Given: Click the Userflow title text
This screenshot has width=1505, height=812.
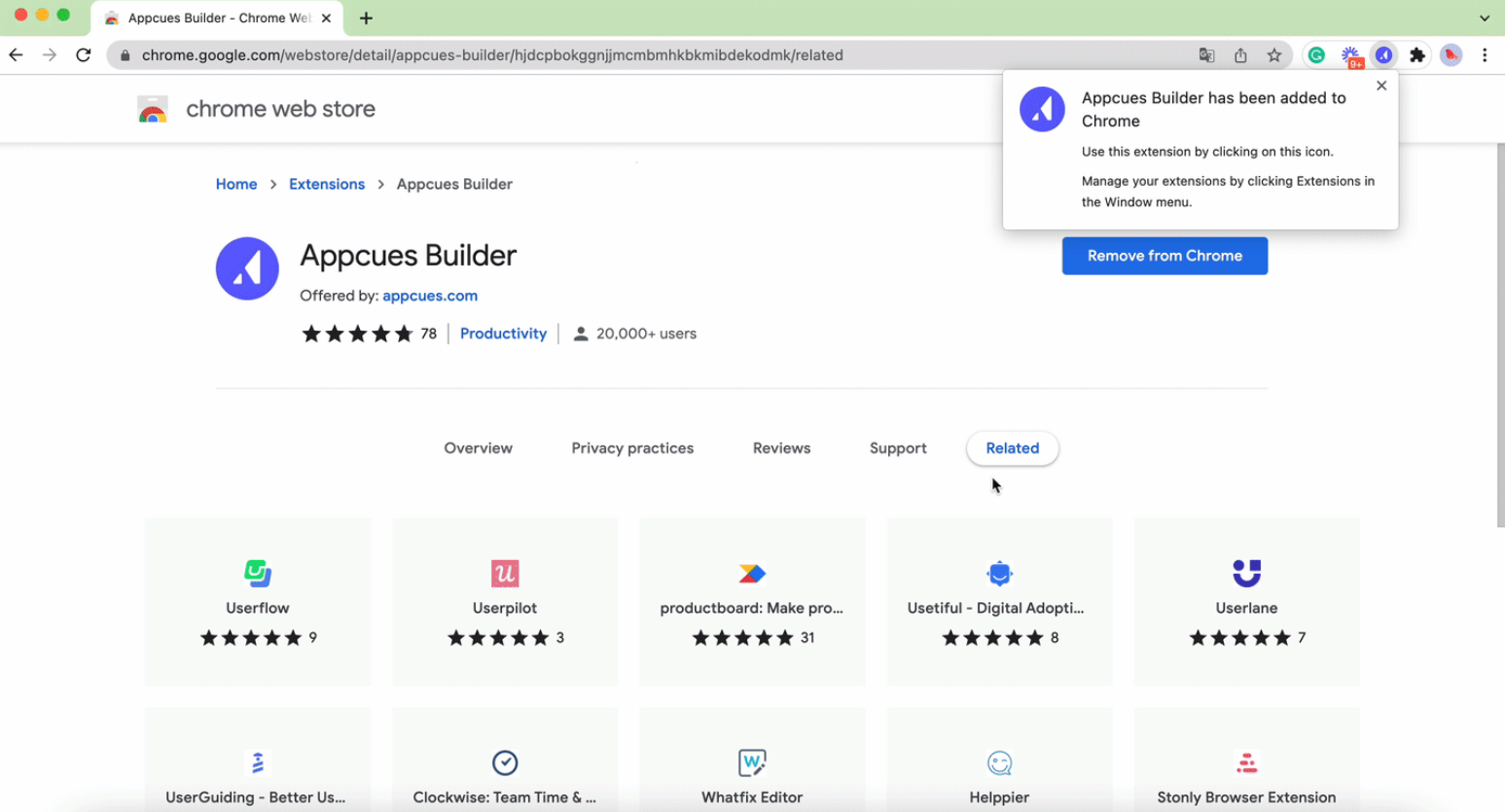Looking at the screenshot, I should [x=258, y=608].
